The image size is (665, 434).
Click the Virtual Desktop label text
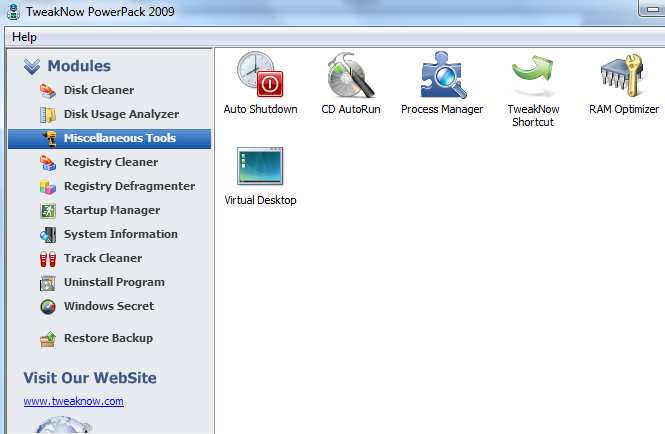(x=260, y=200)
